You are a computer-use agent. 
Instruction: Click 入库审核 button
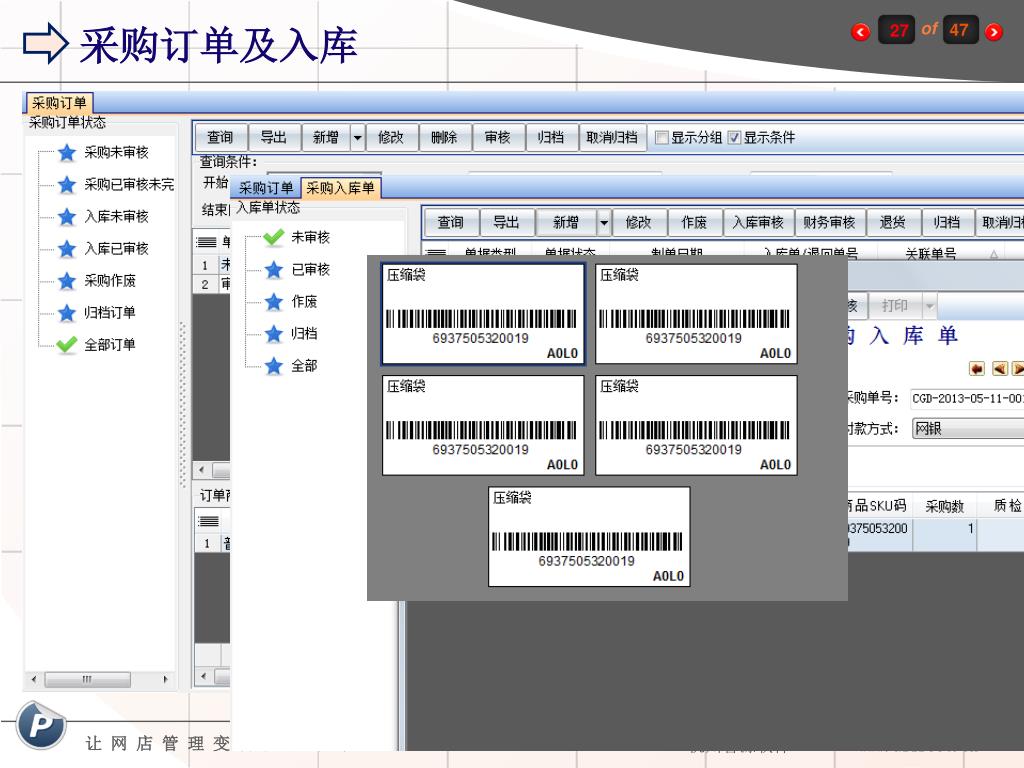pyautogui.click(x=758, y=223)
